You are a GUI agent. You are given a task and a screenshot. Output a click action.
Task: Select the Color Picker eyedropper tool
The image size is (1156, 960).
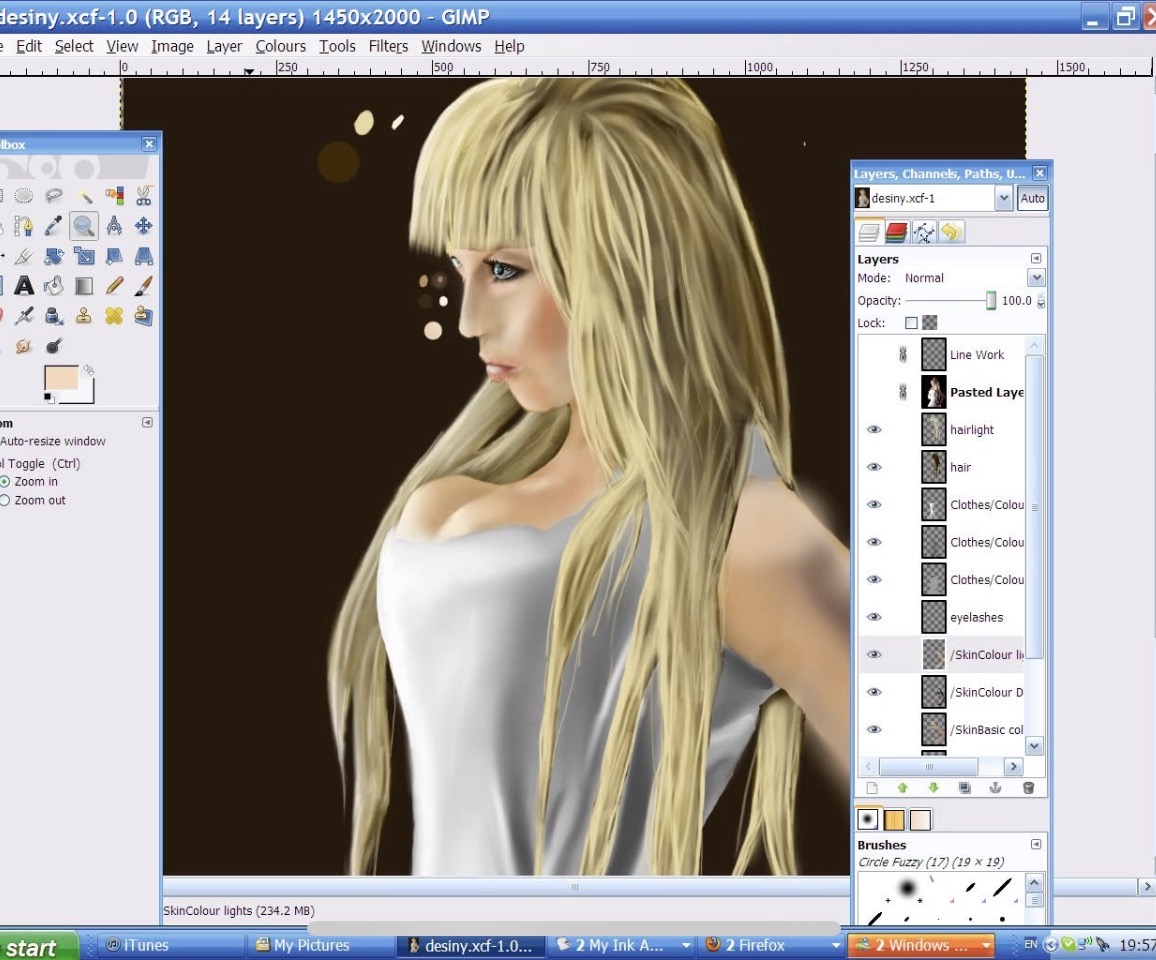click(x=54, y=226)
